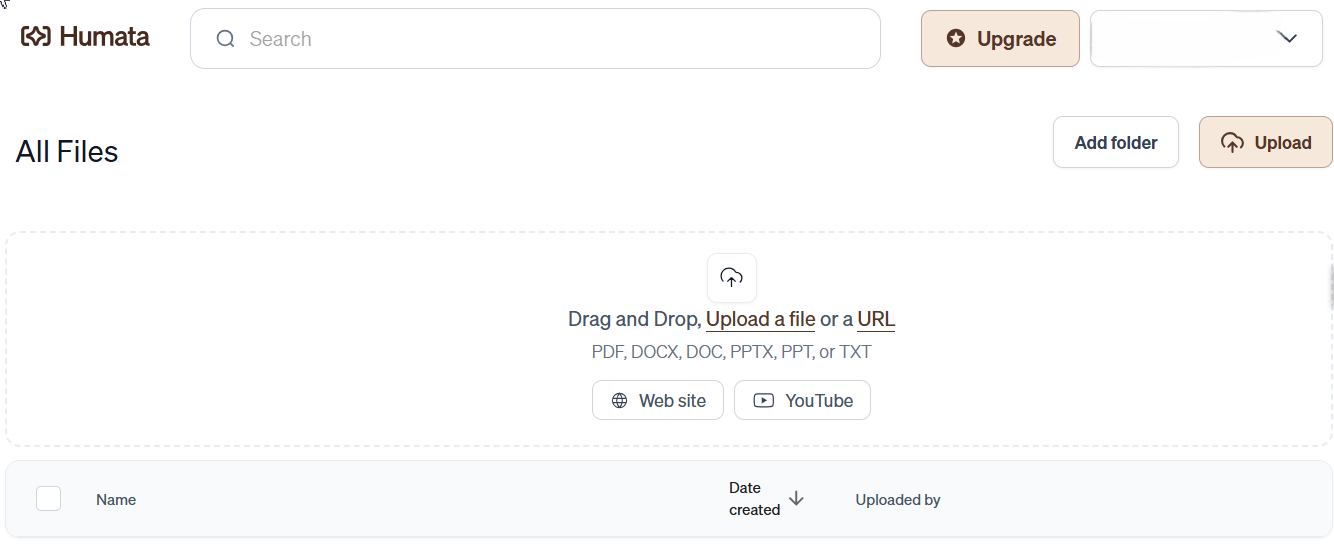Sort by the Date created column header
The image size is (1334, 551).
point(754,498)
